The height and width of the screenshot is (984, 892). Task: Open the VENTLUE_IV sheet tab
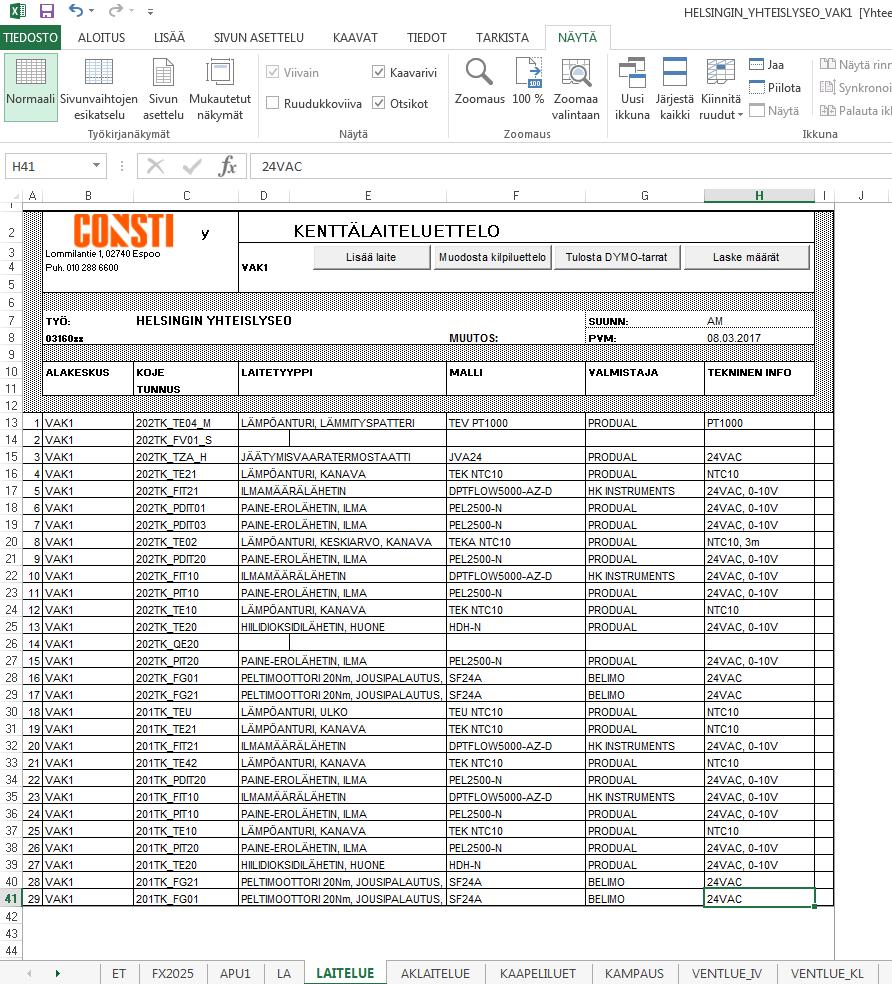[x=727, y=973]
